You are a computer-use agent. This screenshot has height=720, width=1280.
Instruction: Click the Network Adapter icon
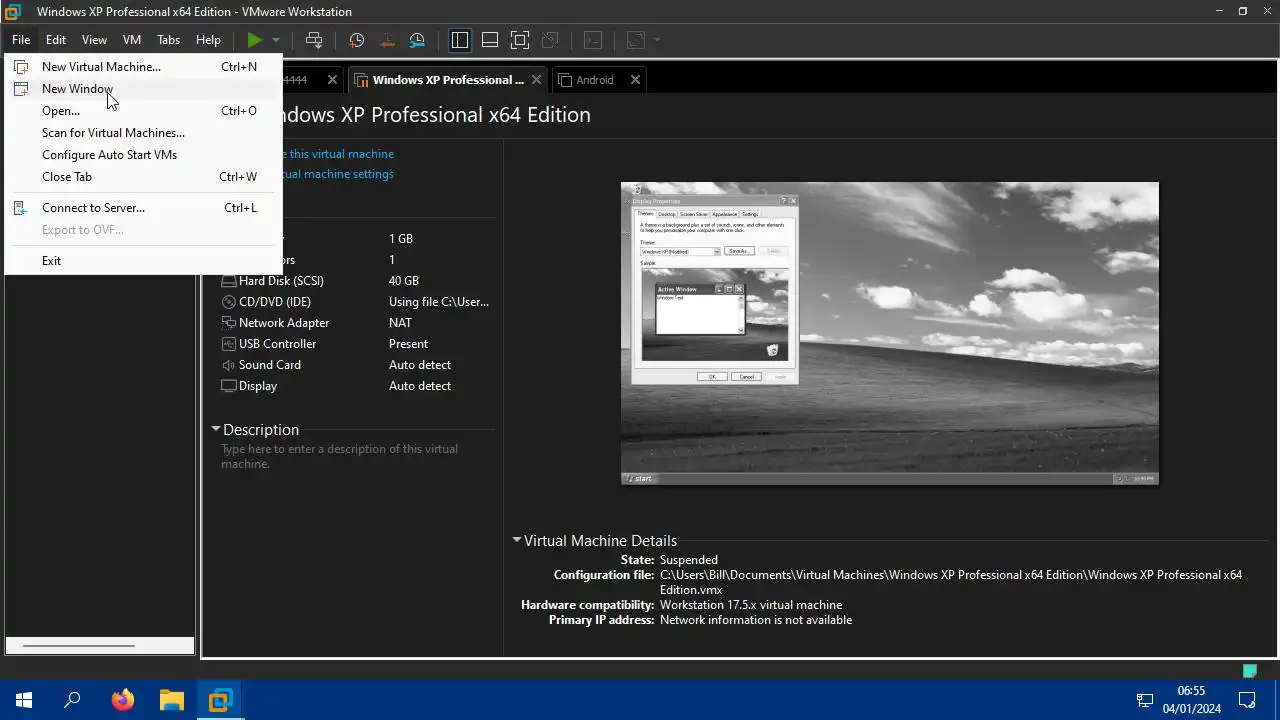pos(228,323)
